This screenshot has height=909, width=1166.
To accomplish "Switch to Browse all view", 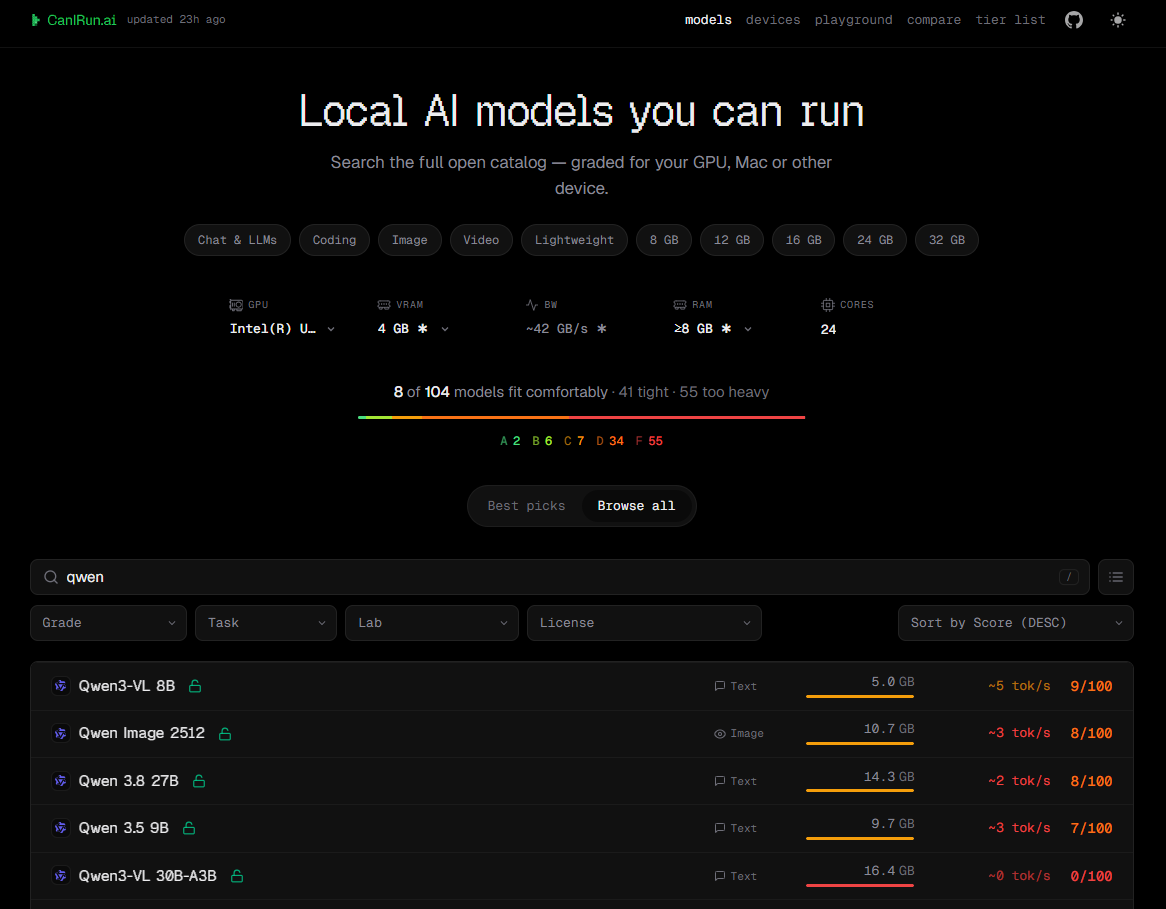I will click(x=636, y=506).
